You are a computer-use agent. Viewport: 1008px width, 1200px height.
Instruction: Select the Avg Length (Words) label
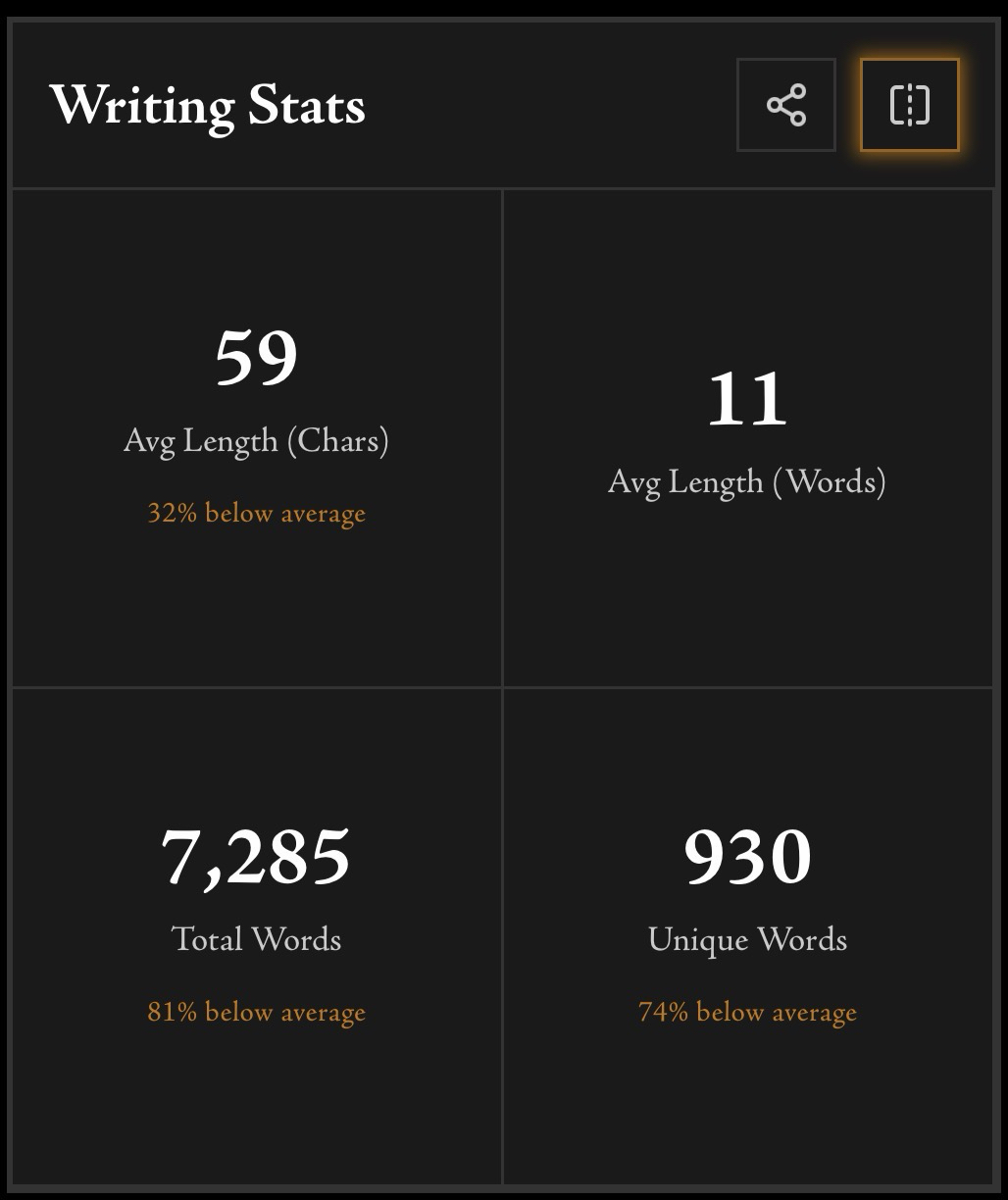pos(747,482)
